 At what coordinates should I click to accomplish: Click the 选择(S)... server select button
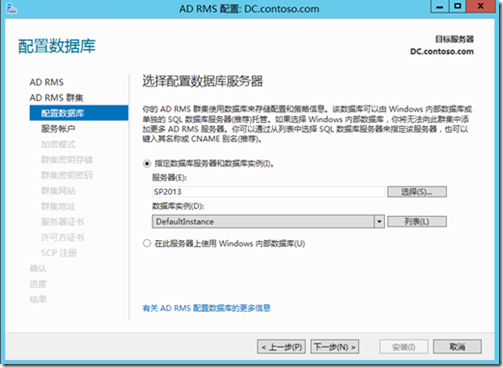(417, 192)
